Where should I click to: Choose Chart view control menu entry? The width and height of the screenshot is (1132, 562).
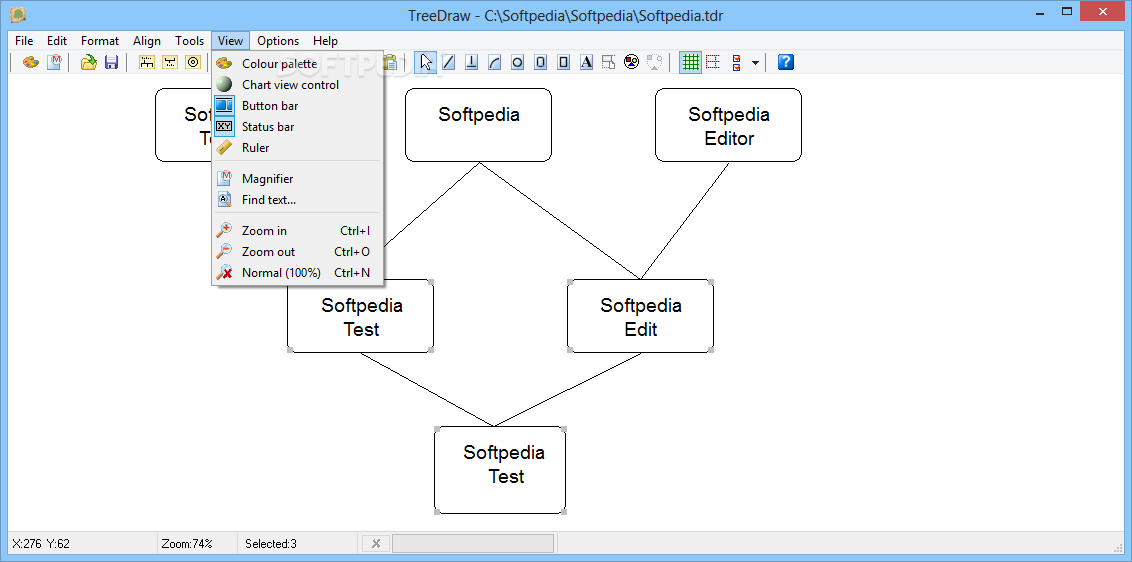coord(297,85)
